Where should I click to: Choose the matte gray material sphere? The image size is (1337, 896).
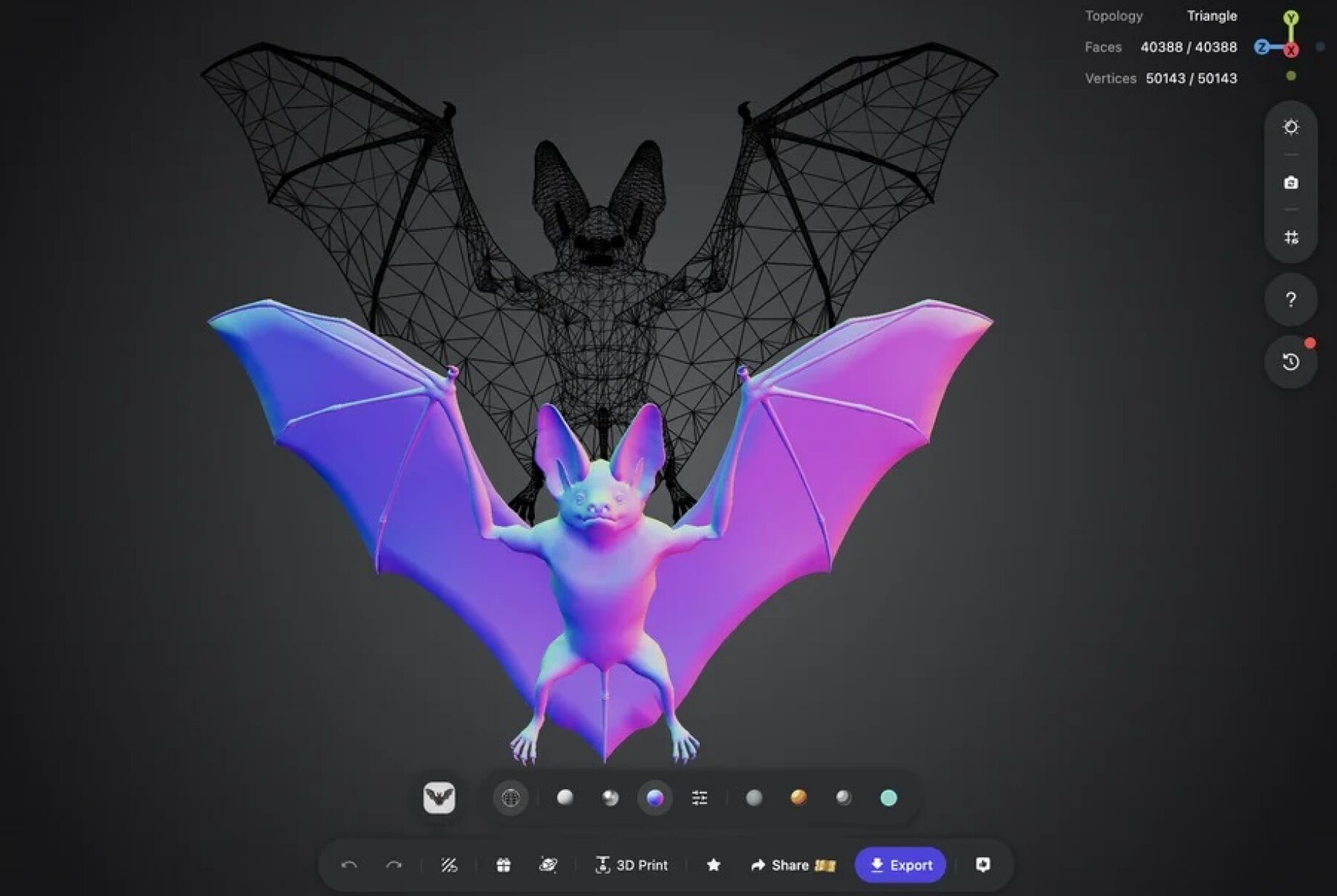click(754, 798)
